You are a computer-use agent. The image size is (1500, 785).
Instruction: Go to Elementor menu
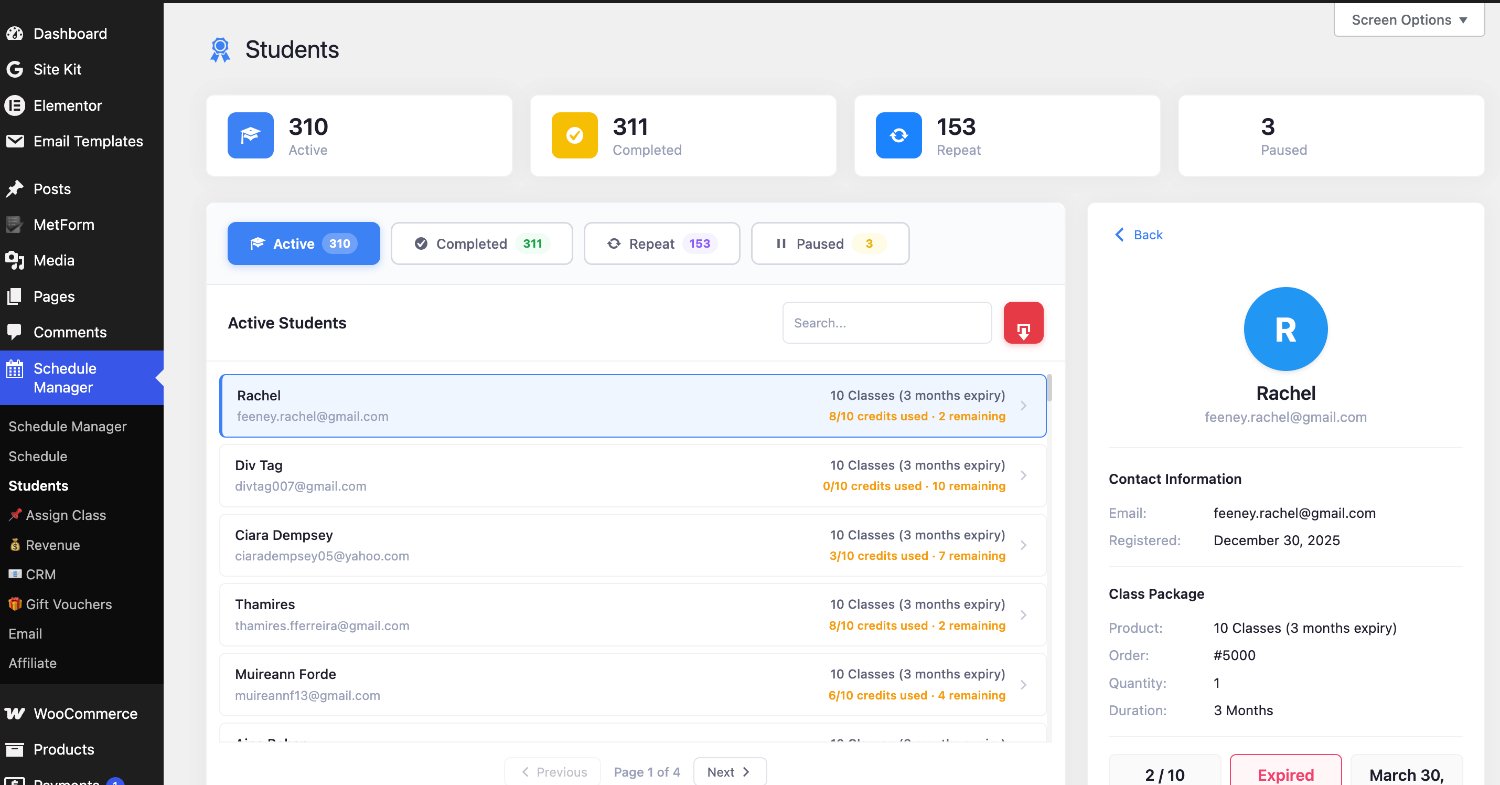(x=82, y=105)
